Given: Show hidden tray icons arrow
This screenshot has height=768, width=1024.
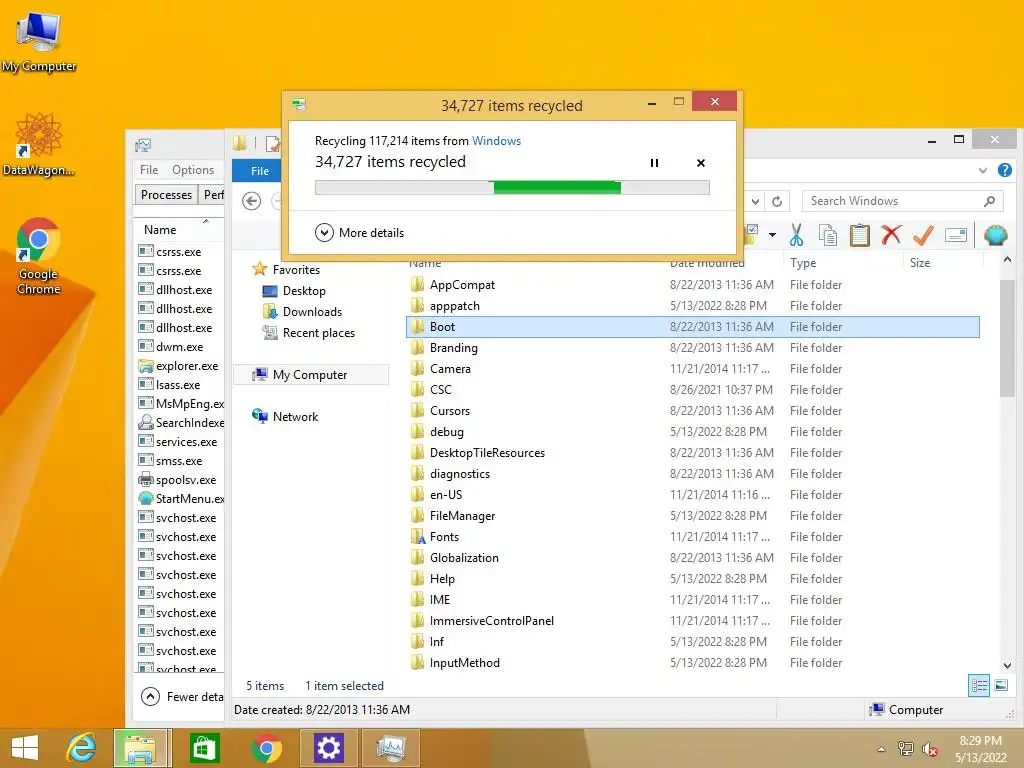Looking at the screenshot, I should coord(882,749).
